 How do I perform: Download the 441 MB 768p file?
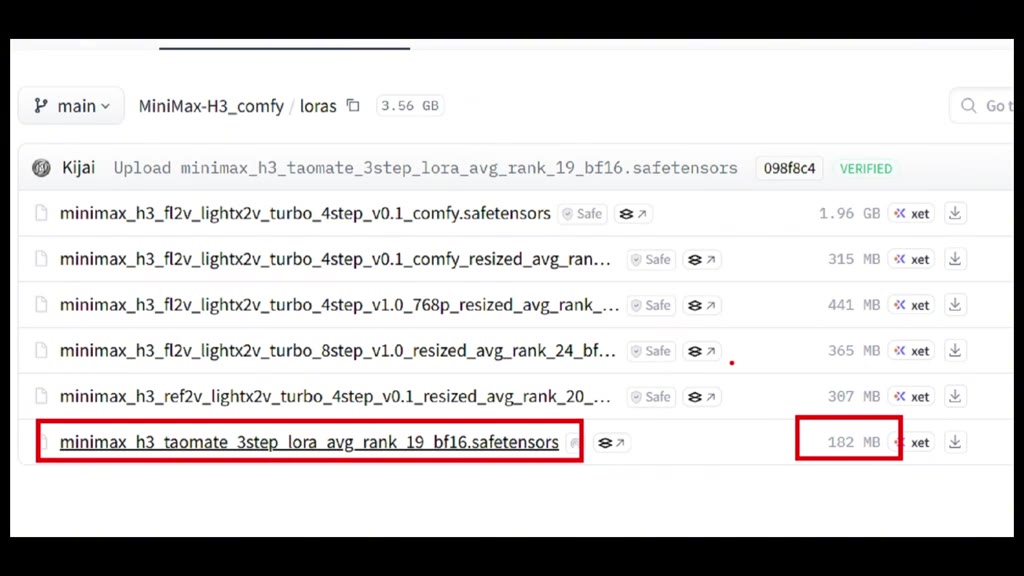point(955,305)
